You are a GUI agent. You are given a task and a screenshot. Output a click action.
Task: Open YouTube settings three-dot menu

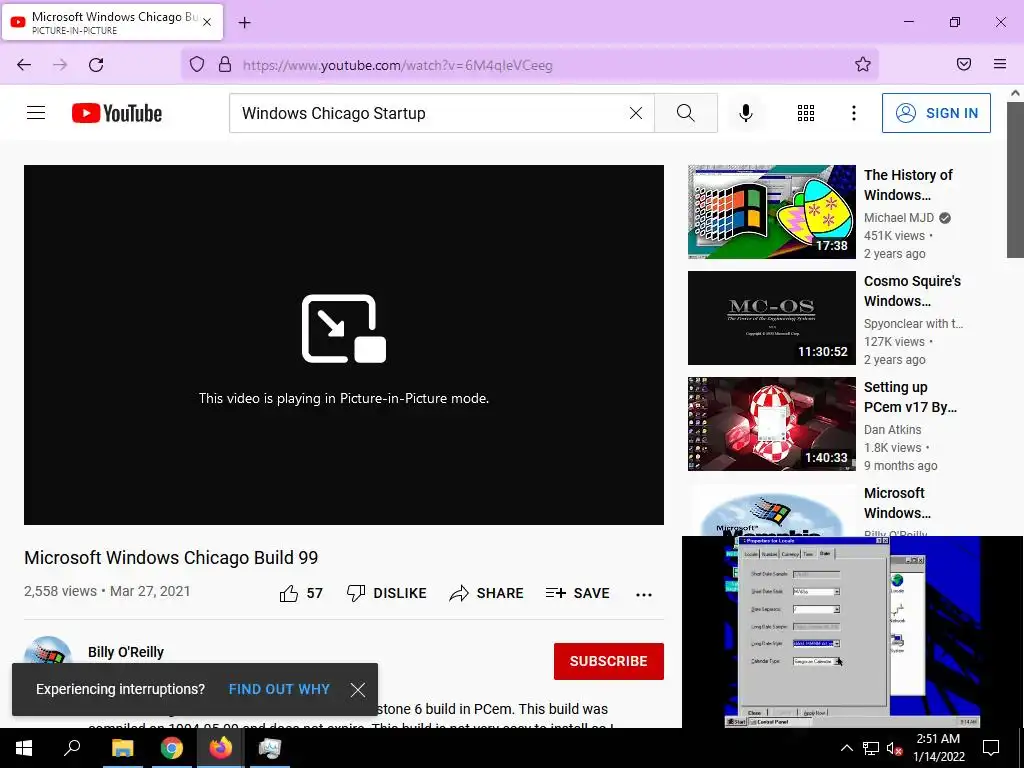coord(854,113)
